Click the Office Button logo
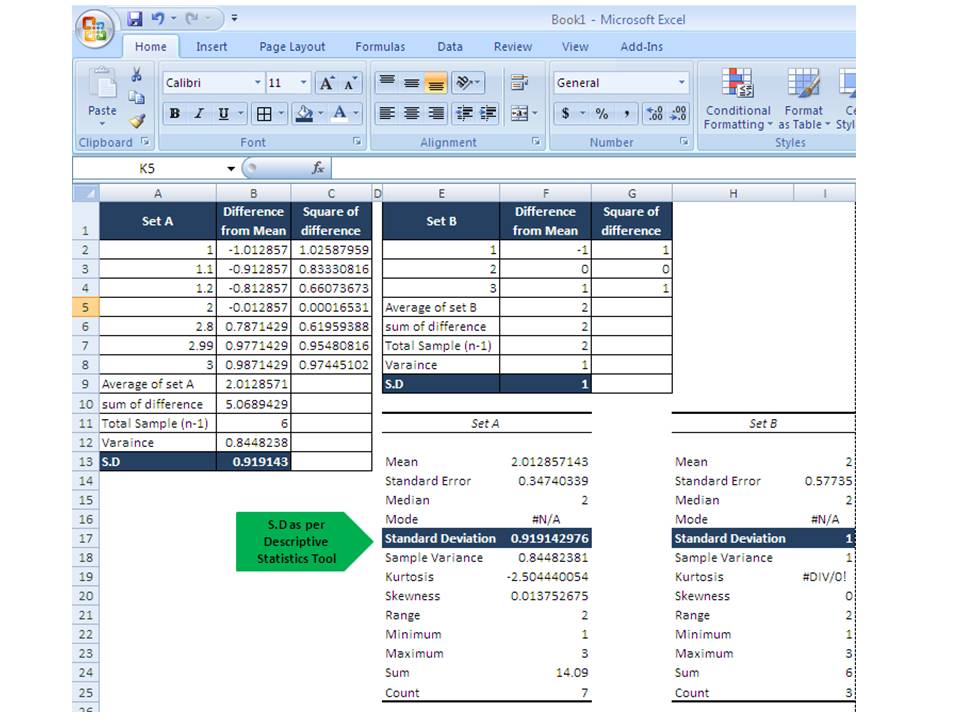The height and width of the screenshot is (720, 960). coord(96,28)
